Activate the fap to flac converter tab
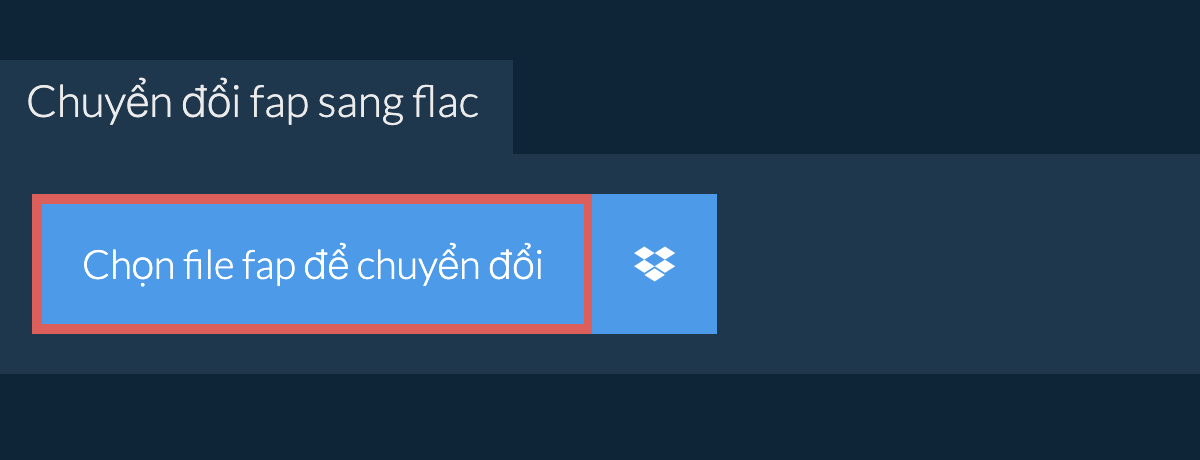This screenshot has height=460, width=1200. pyautogui.click(x=256, y=107)
